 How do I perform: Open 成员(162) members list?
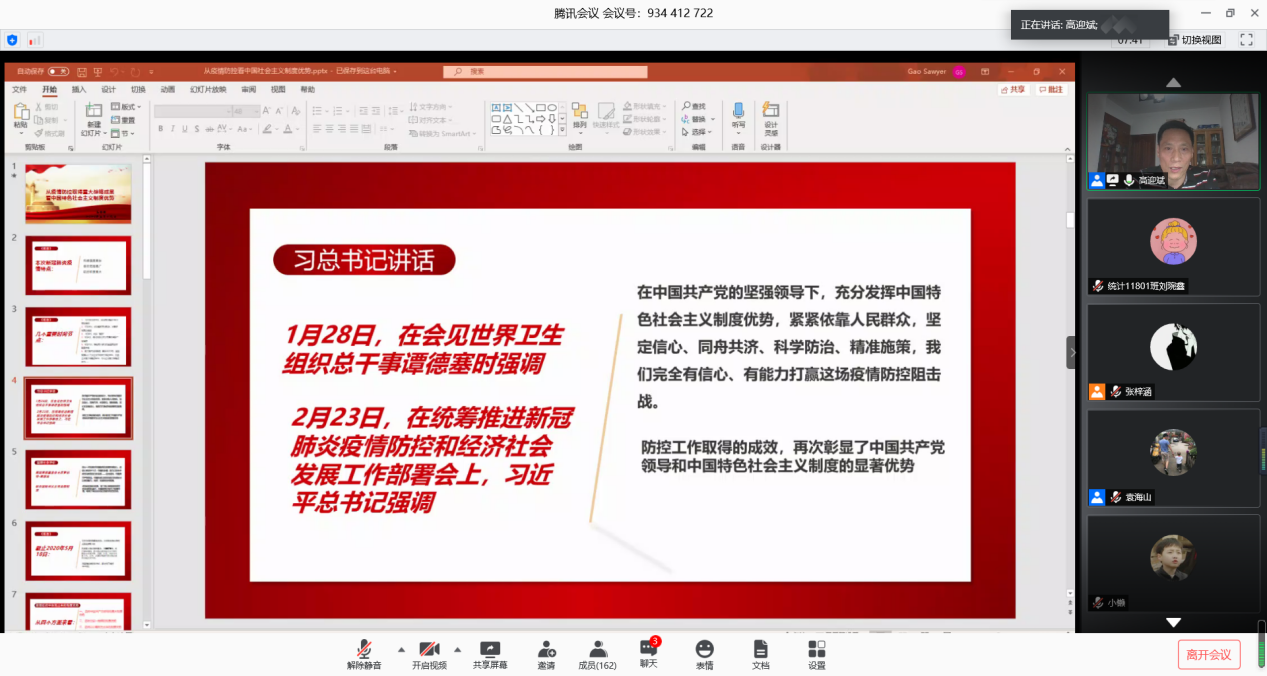pos(597,650)
